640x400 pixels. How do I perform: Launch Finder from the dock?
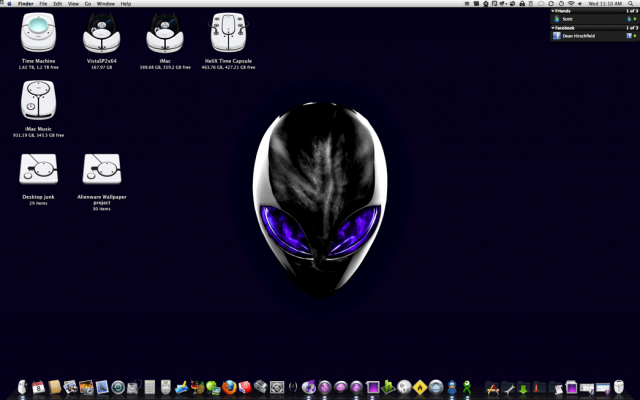click(22, 387)
